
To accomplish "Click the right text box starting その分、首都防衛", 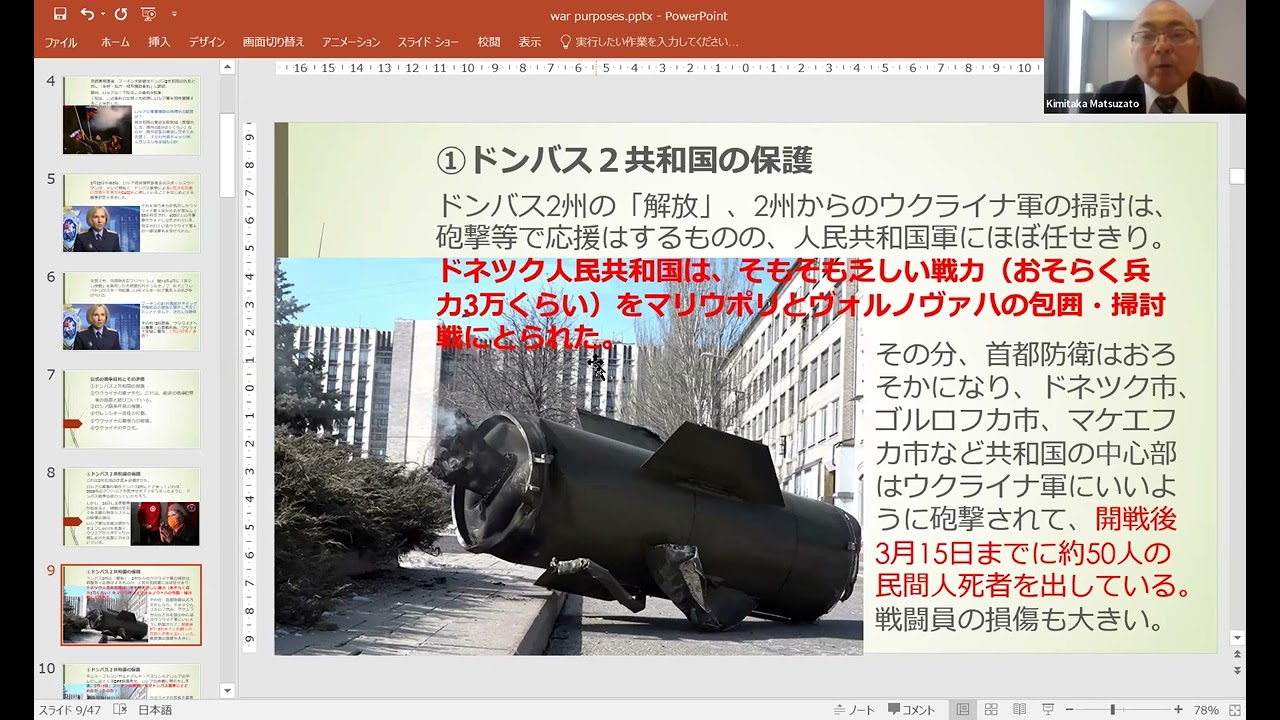I will pyautogui.click(x=1032, y=486).
